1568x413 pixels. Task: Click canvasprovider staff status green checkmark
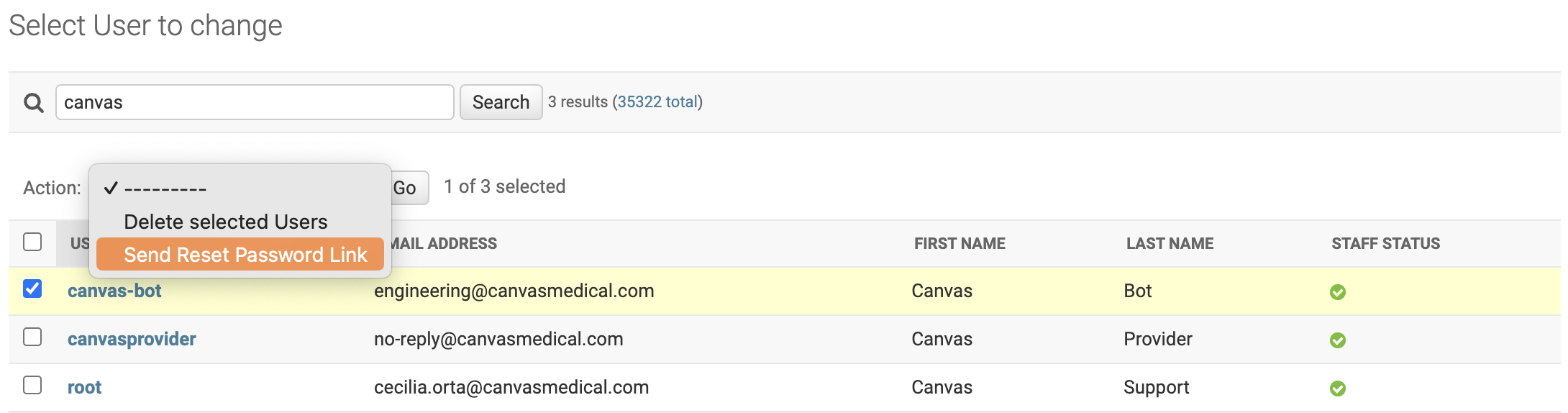pyautogui.click(x=1337, y=340)
